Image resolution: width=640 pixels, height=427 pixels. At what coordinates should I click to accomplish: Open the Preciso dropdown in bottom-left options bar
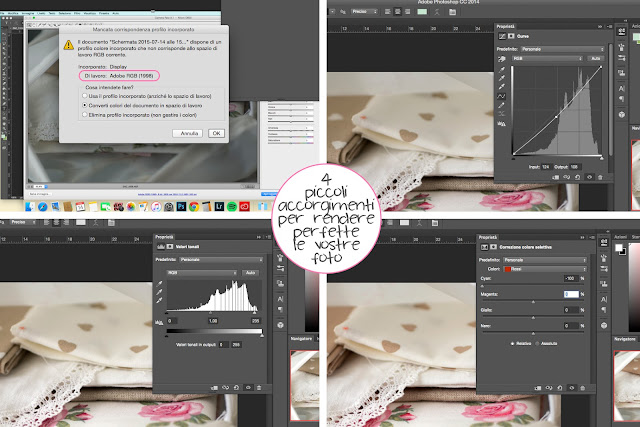[23, 222]
